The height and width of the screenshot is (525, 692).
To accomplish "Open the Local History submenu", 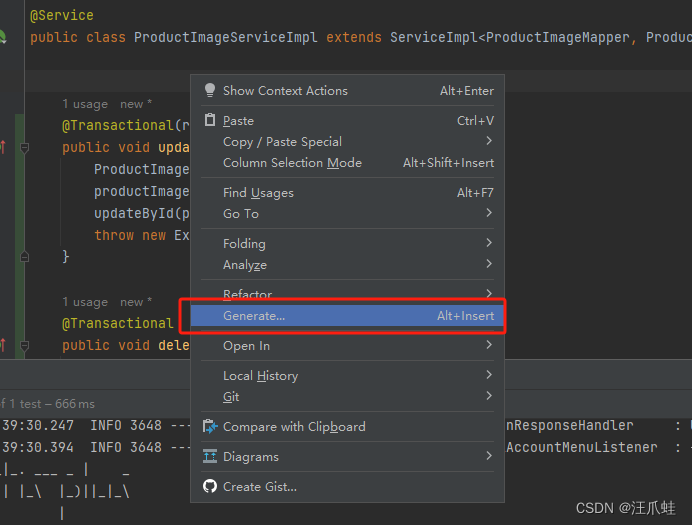I will [x=347, y=375].
